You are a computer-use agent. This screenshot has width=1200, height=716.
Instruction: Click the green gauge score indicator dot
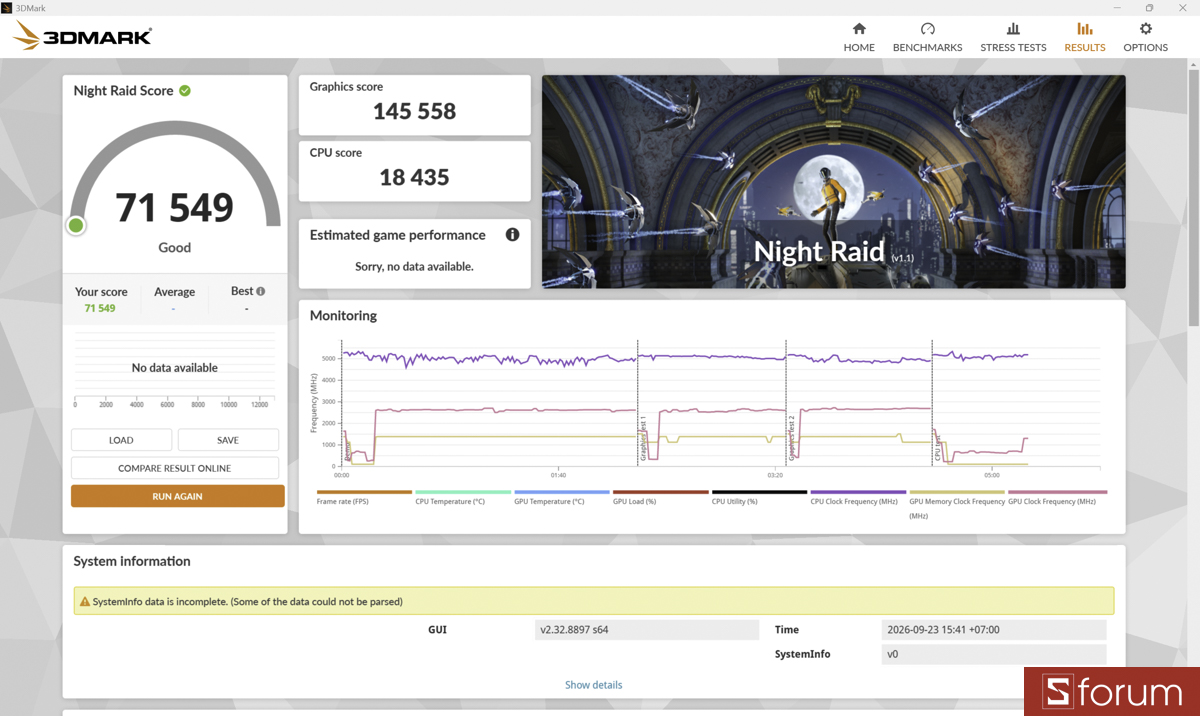pos(76,225)
